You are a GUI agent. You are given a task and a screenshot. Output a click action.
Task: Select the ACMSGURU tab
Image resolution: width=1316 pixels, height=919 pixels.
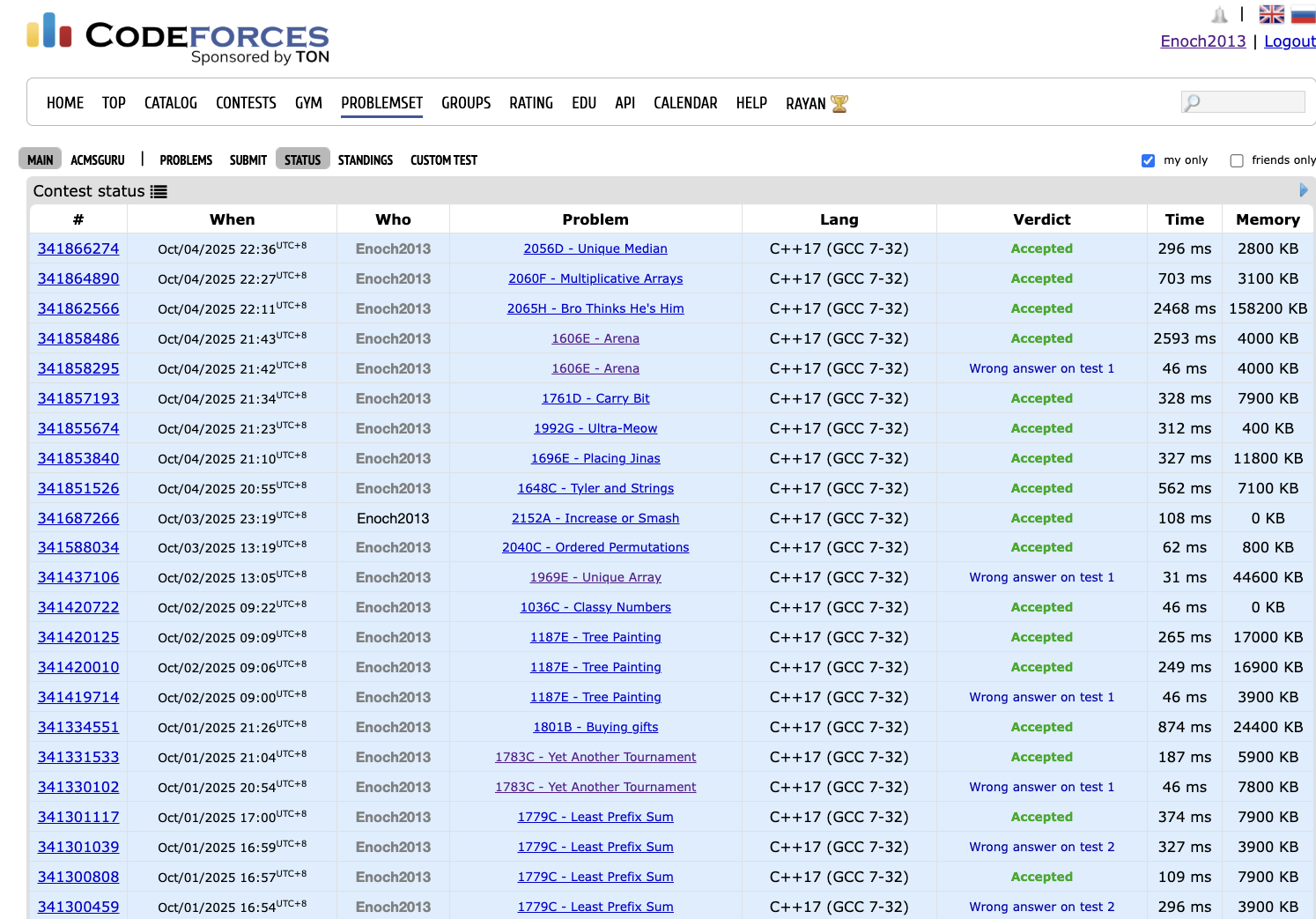coord(97,160)
